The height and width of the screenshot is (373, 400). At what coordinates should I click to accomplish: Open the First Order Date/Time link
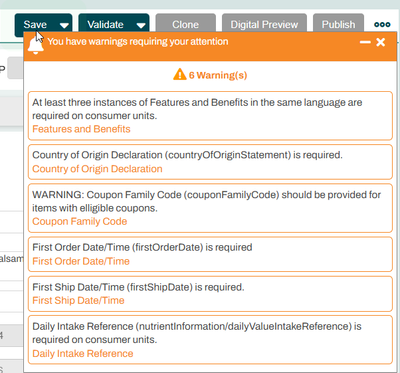pyautogui.click(x=81, y=261)
